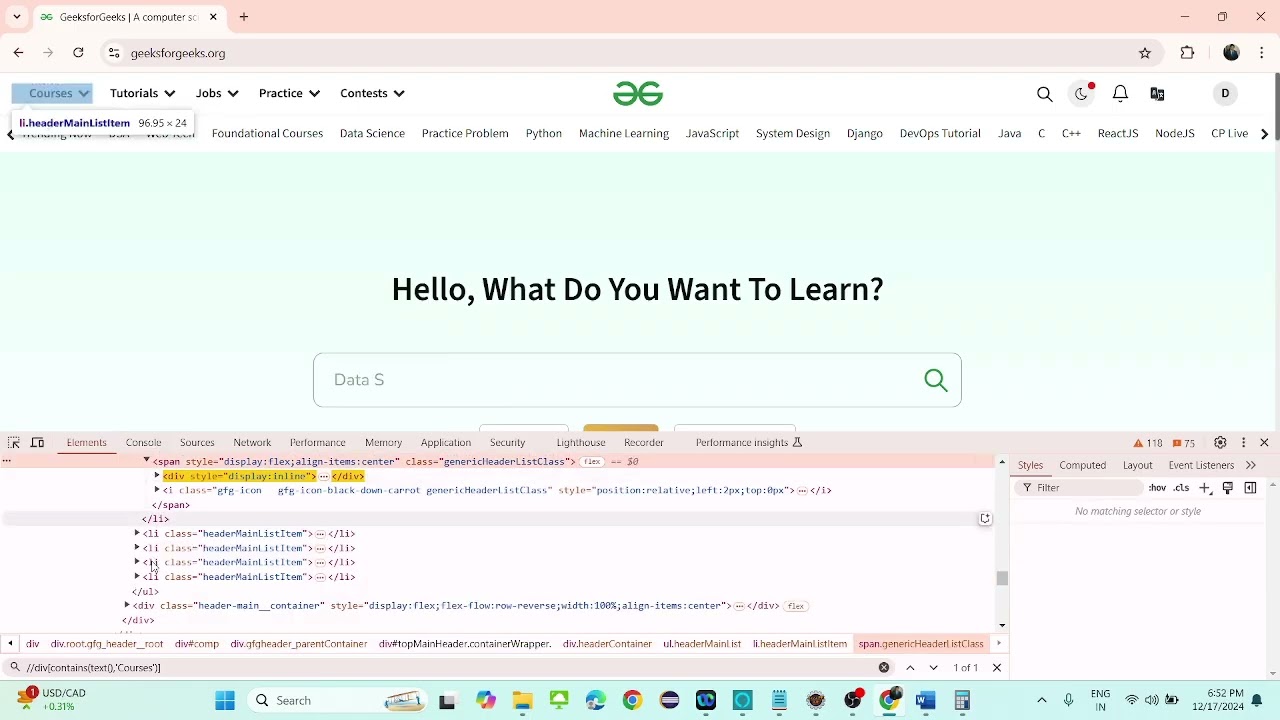
Task: Expand the header-main__container div node
Action: pos(127,605)
